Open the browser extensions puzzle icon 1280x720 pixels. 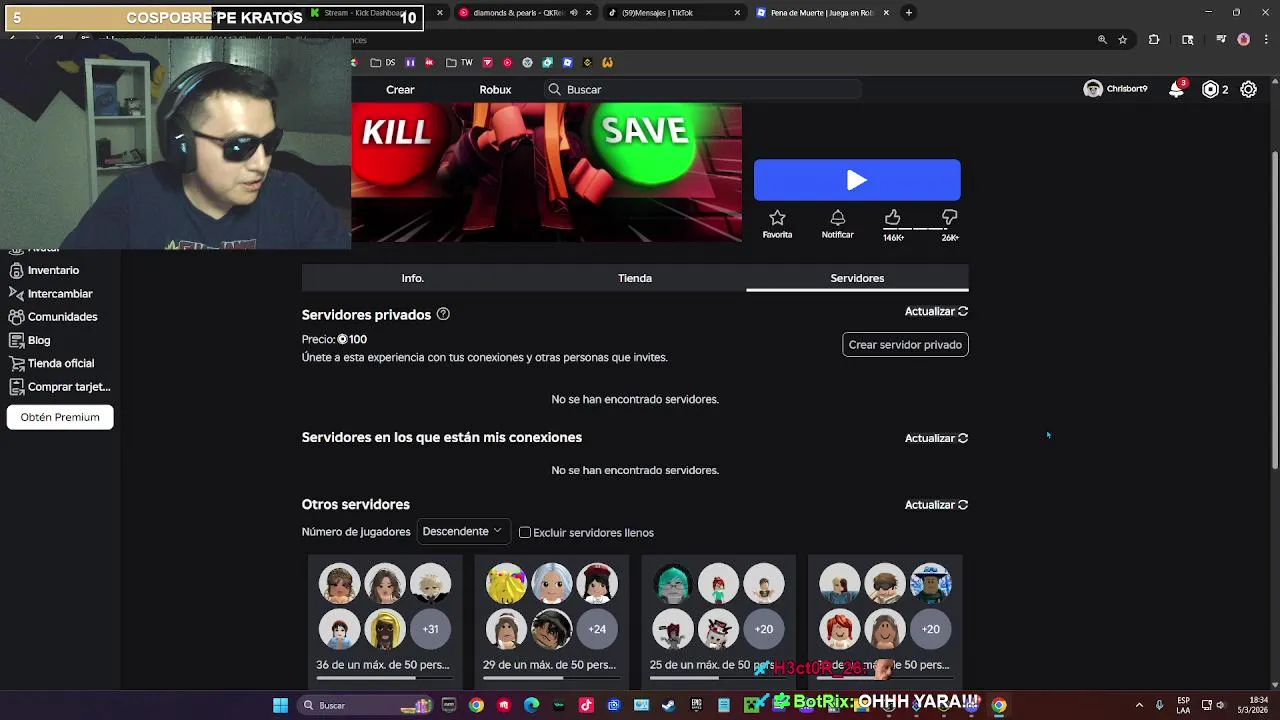click(1154, 40)
